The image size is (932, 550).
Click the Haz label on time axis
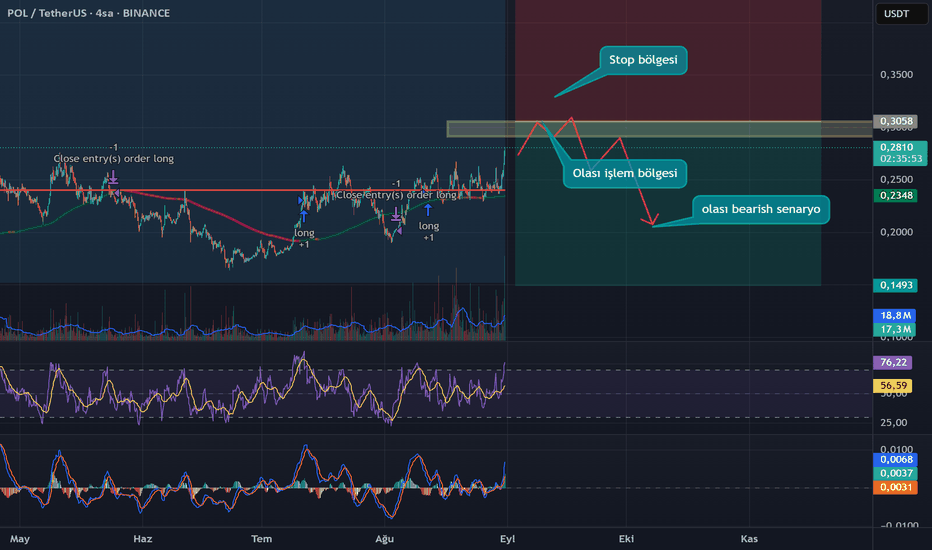coord(143,539)
